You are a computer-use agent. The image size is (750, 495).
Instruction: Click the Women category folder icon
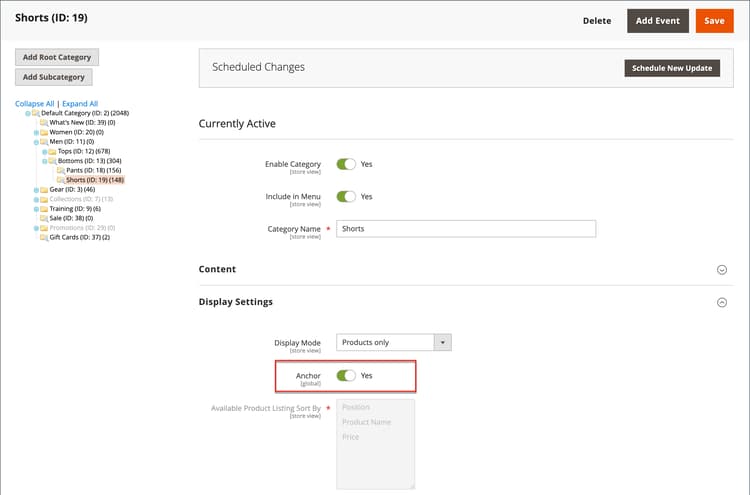[x=44, y=132]
